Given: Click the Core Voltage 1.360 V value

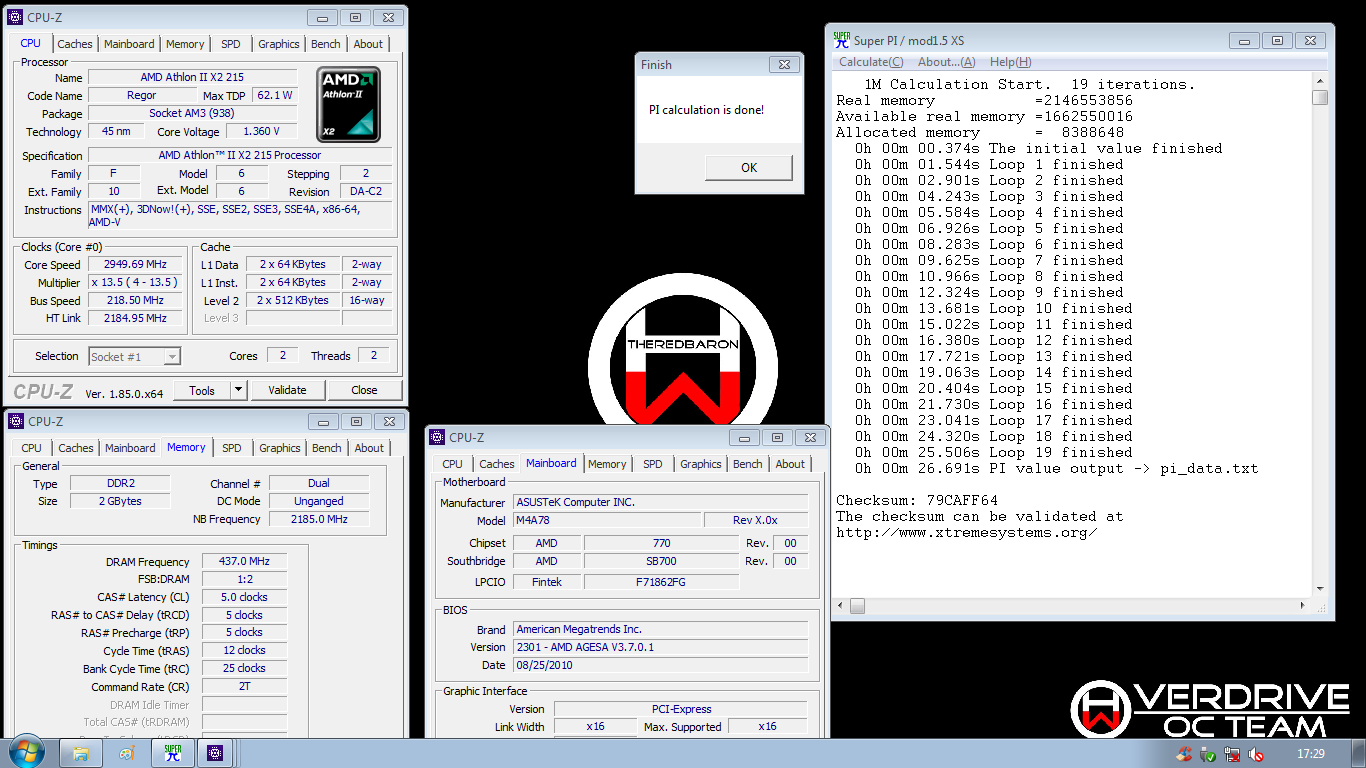Looking at the screenshot, I should tap(260, 131).
